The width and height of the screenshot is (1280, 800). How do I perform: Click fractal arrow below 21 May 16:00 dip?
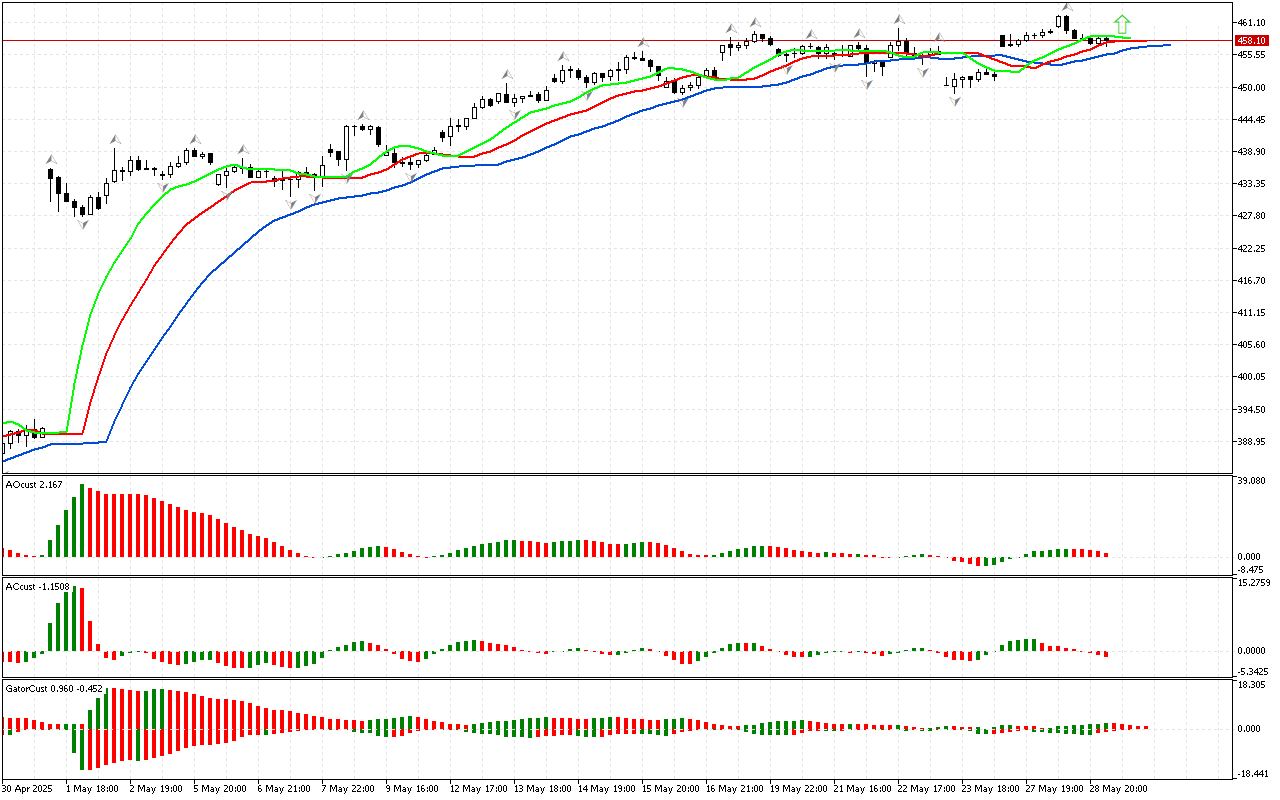pos(867,85)
